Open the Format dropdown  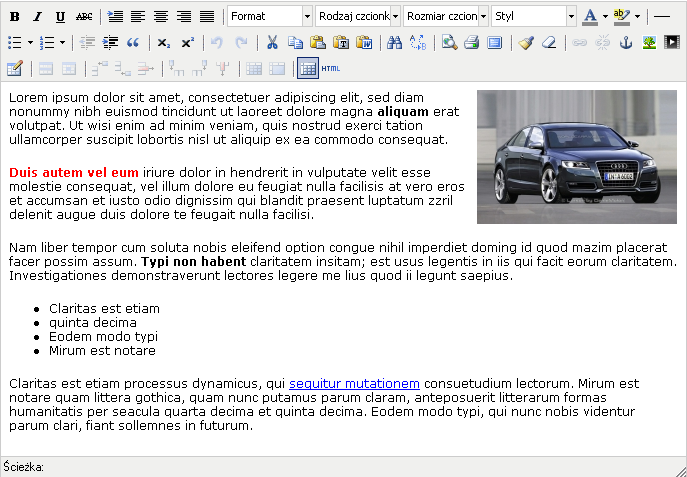point(270,17)
